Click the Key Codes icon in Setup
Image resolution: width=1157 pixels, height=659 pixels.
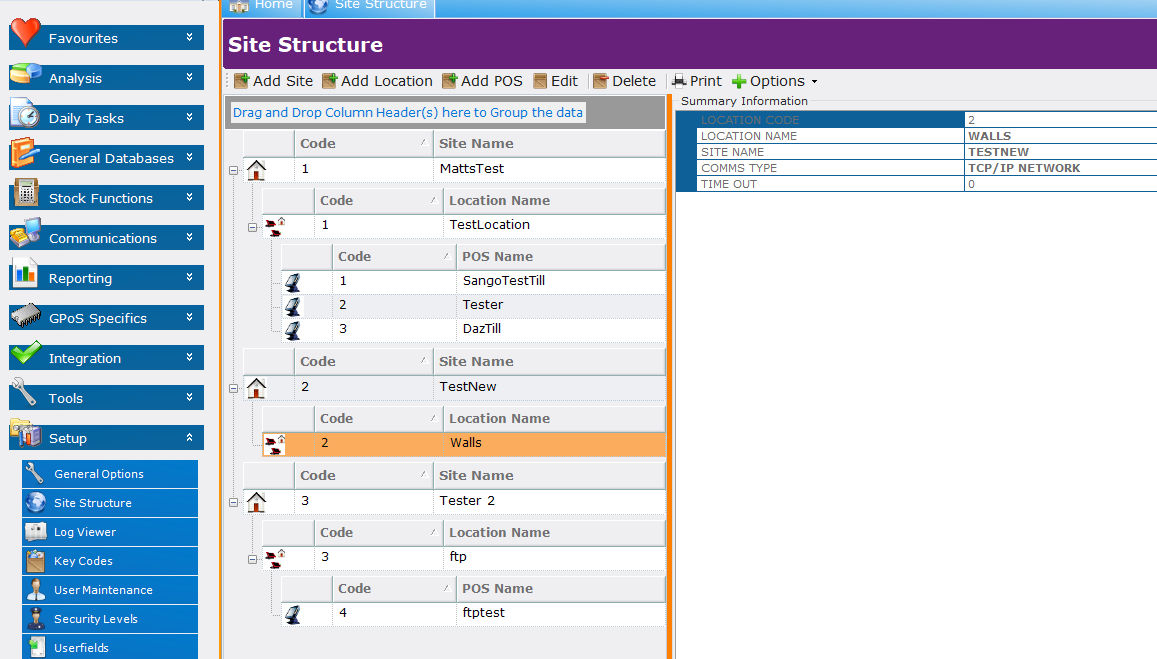coord(35,561)
